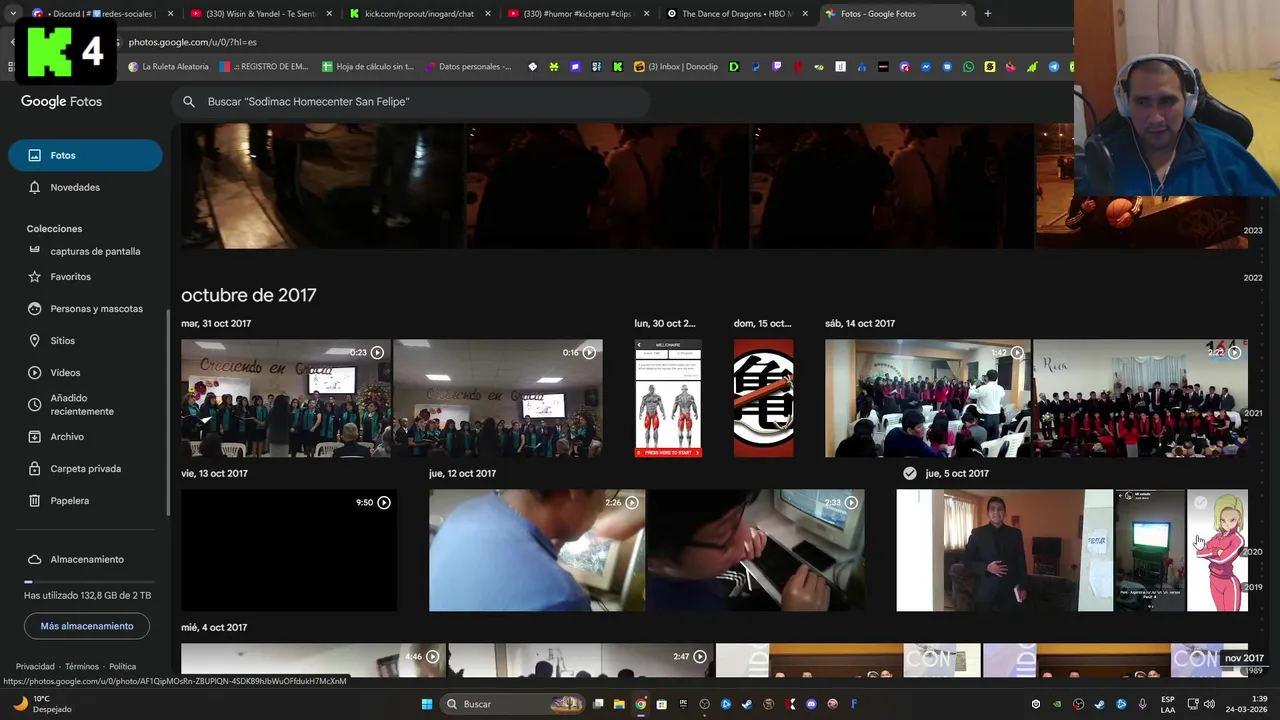The image size is (1280, 720).
Task: Open the 2:33 keyboard video thumbnail
Action: pyautogui.click(x=755, y=550)
